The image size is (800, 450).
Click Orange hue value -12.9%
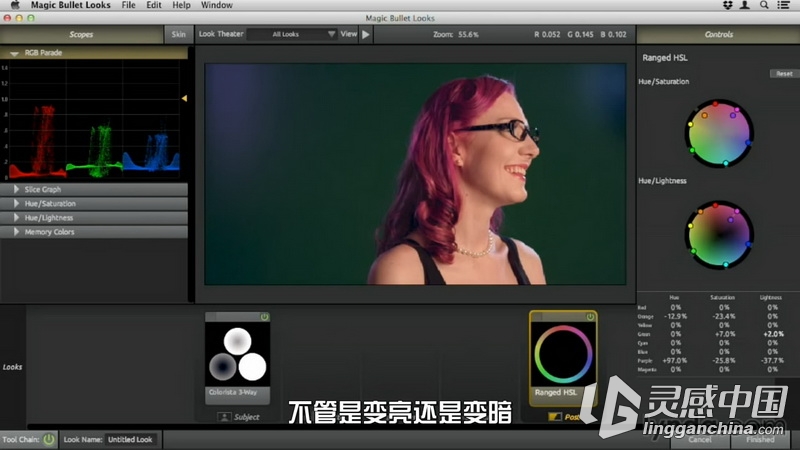click(x=676, y=316)
